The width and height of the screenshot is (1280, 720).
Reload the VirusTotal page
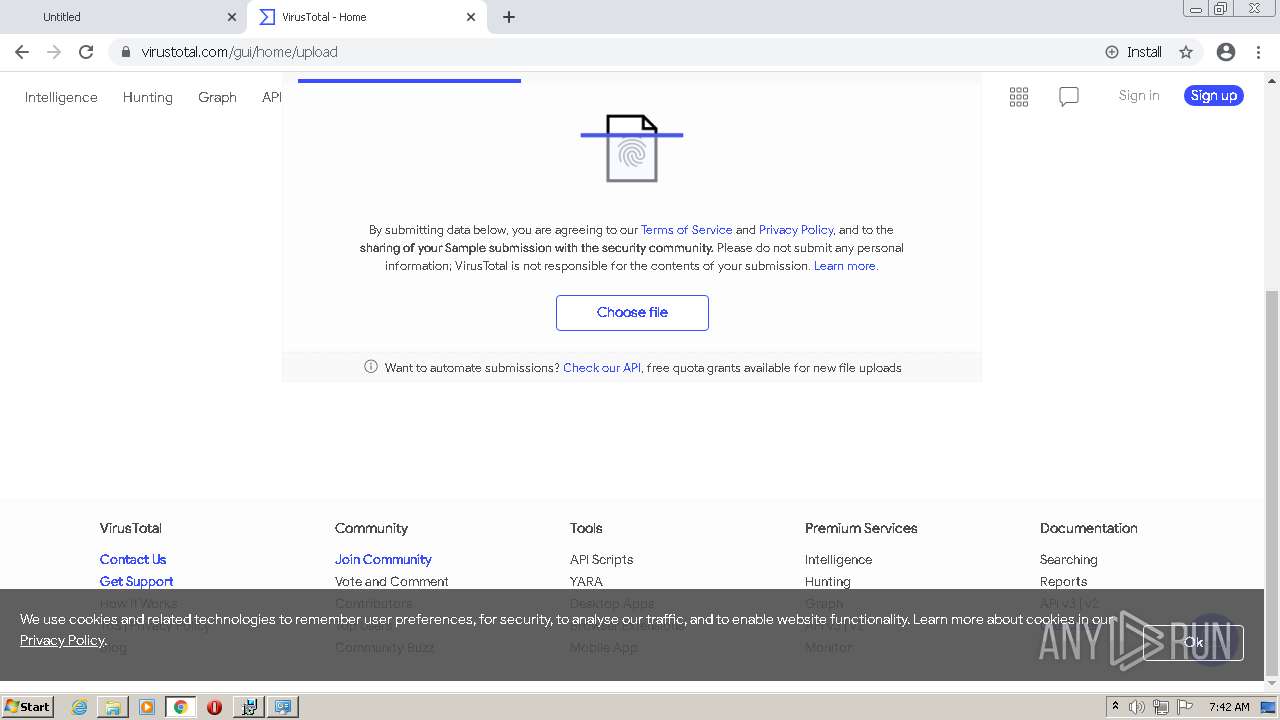tap(86, 52)
